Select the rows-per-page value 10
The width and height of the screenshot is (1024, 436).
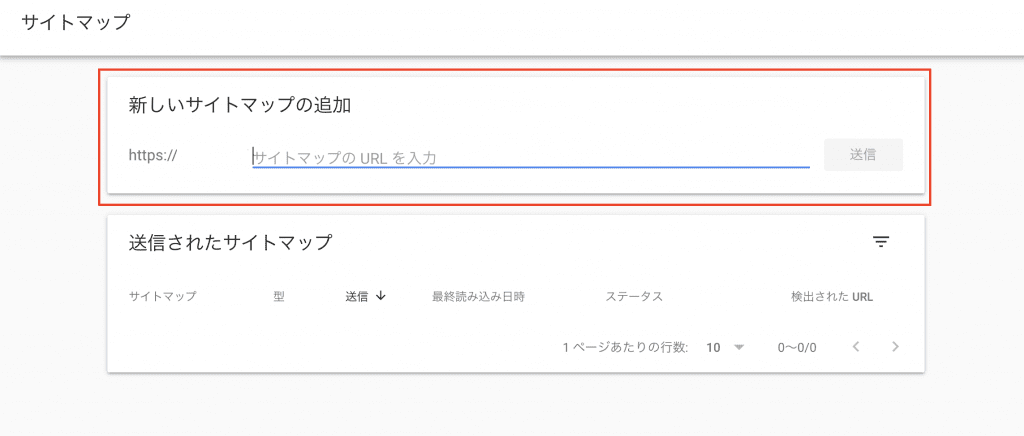coord(713,347)
